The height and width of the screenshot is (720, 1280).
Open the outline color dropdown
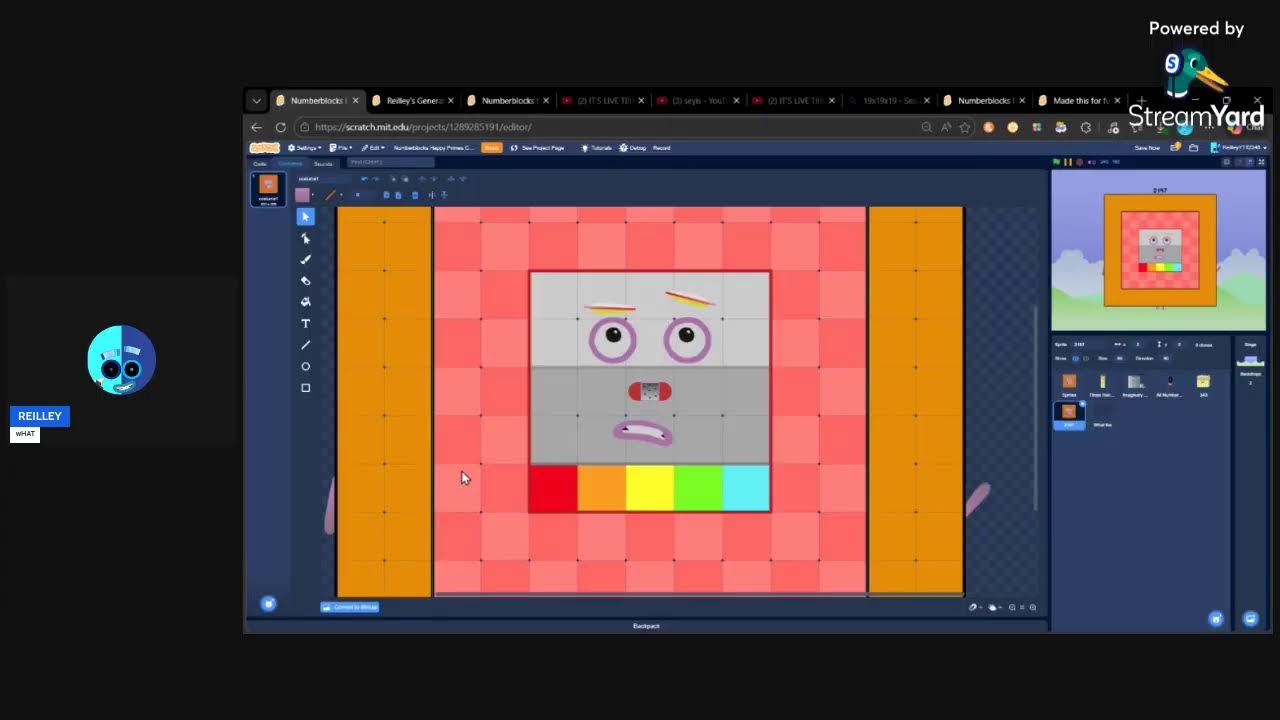click(x=341, y=195)
